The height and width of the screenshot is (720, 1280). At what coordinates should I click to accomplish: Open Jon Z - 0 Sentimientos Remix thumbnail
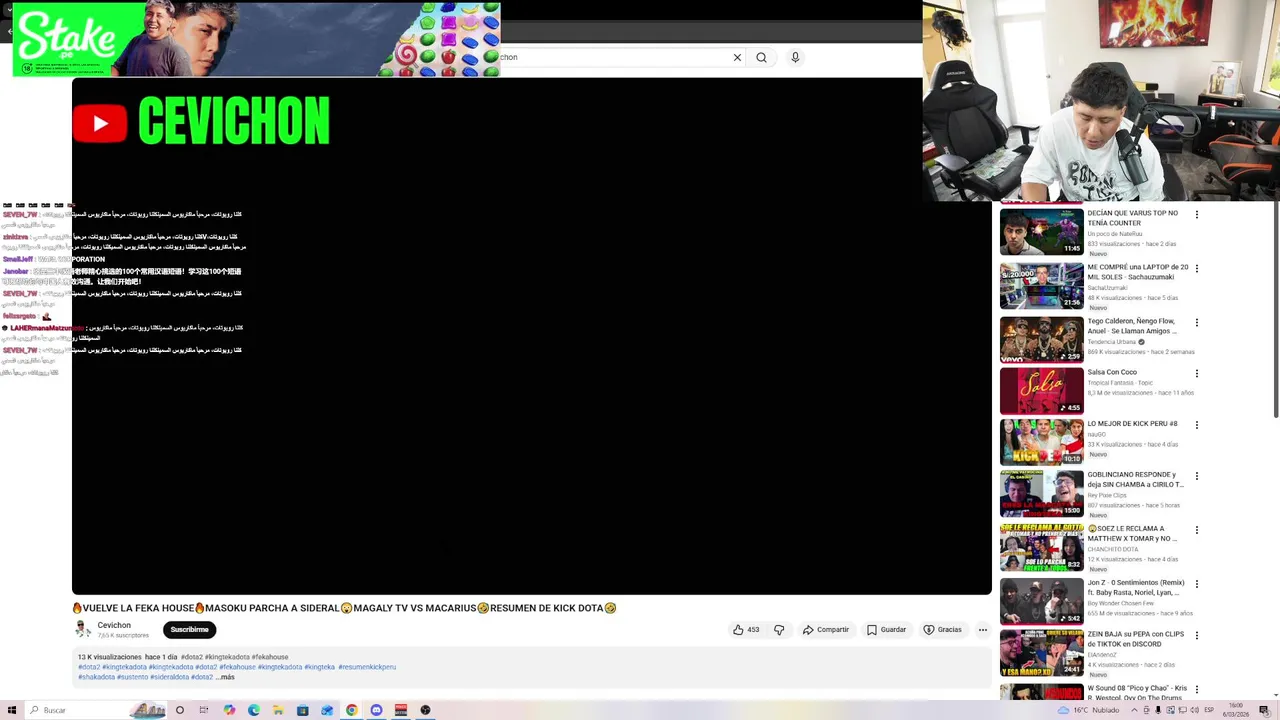[1041, 601]
